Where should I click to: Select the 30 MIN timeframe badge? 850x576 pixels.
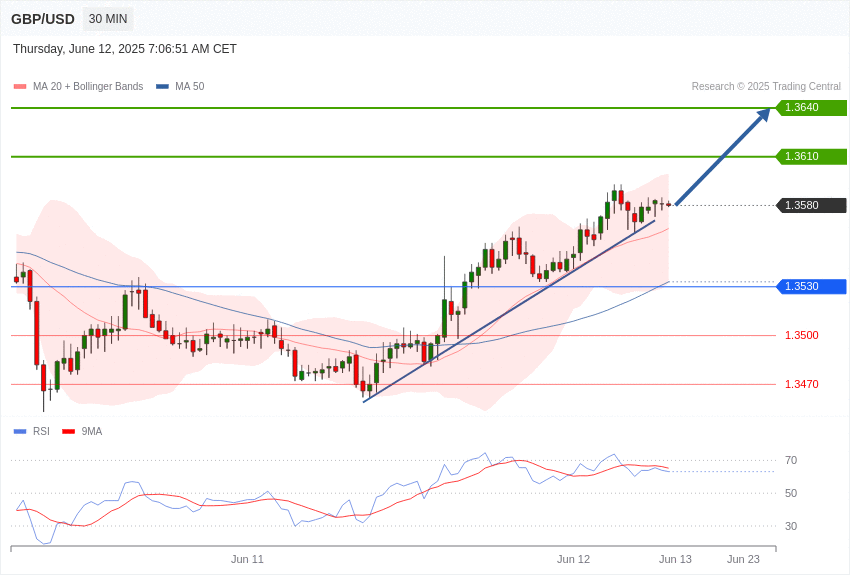click(108, 19)
